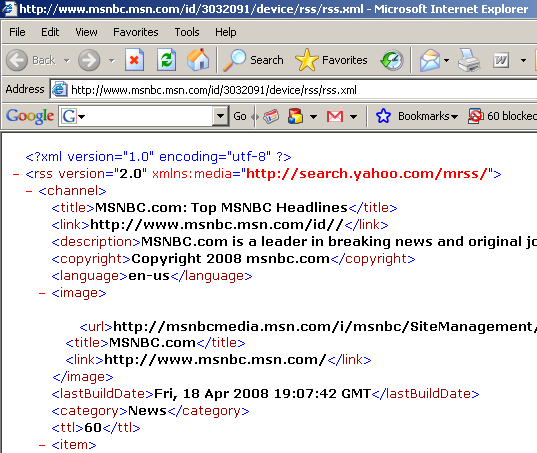
Task: Click lastBuildDate value Fri, 18 Apr 2008
Action: pyautogui.click(x=263, y=393)
